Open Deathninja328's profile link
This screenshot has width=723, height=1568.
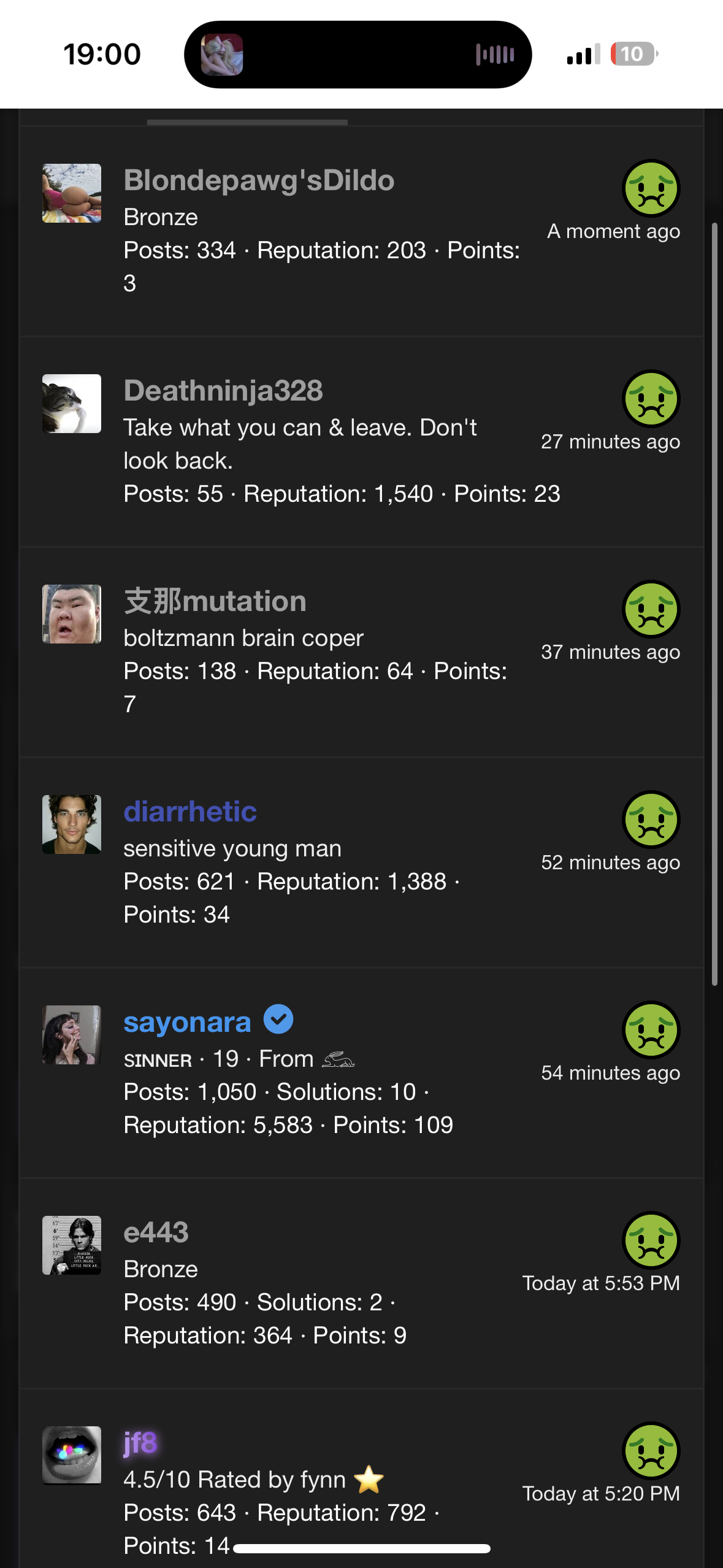[223, 391]
